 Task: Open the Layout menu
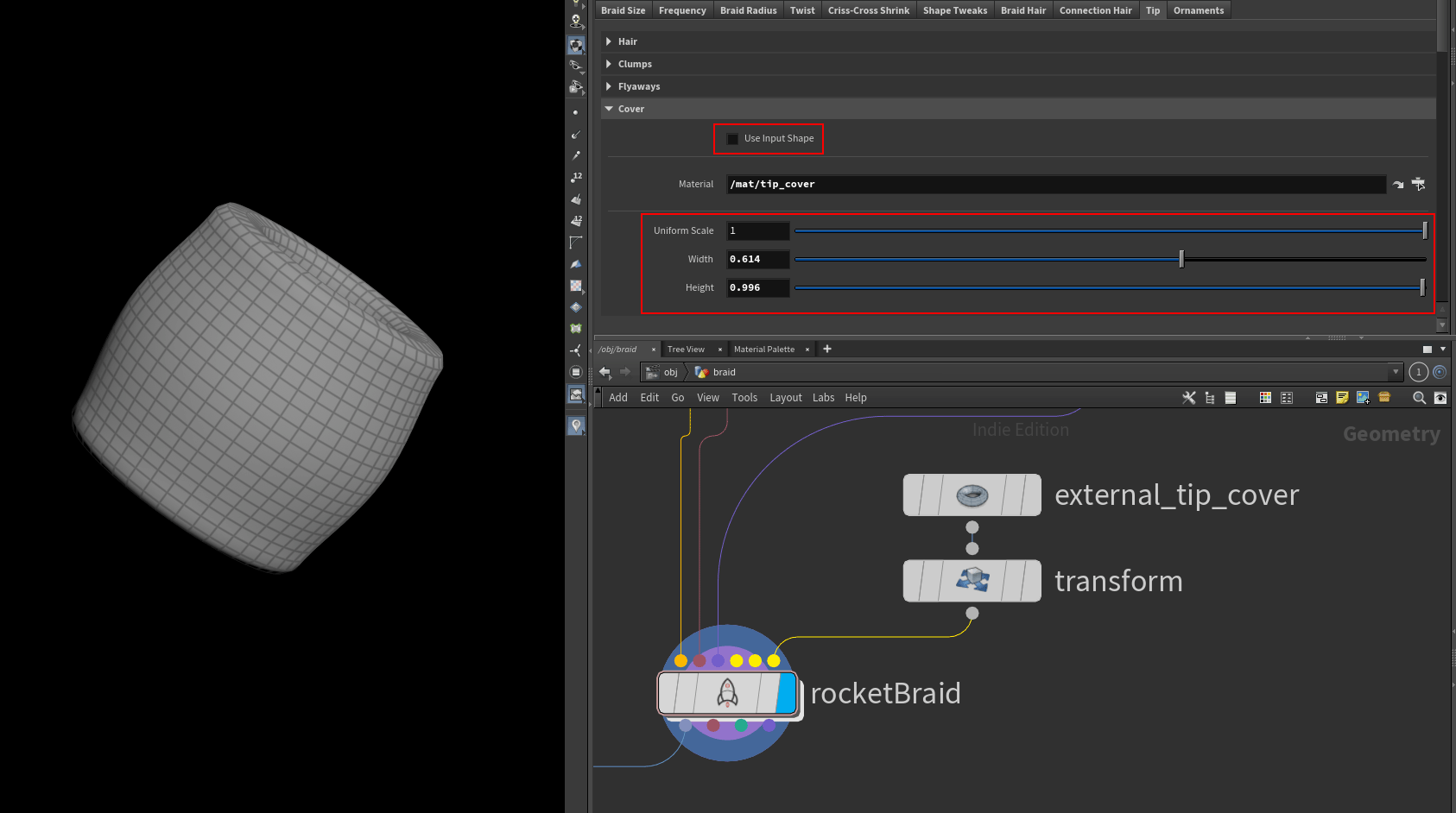pyautogui.click(x=786, y=398)
